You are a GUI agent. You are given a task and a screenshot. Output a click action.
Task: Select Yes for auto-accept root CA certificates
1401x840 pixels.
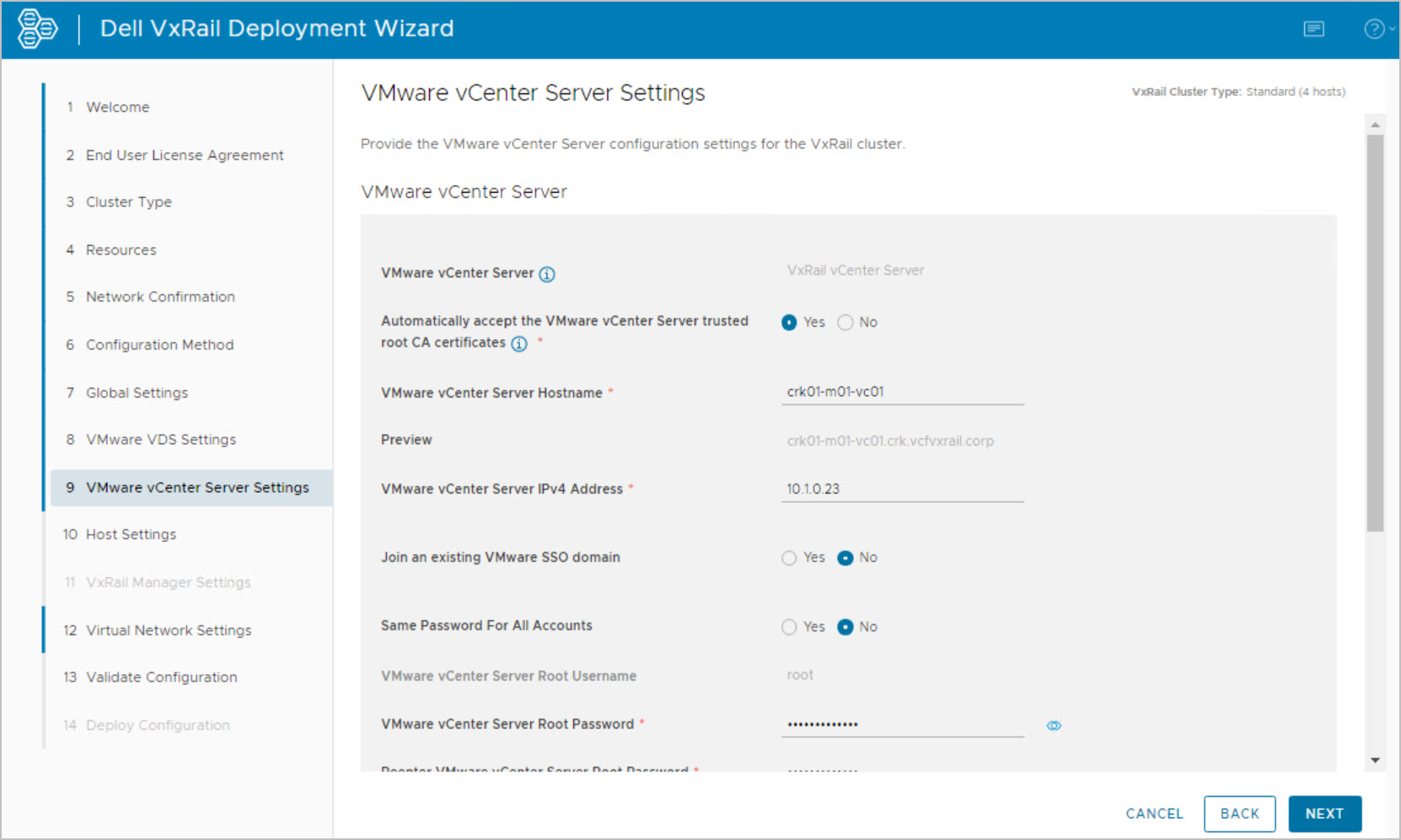click(789, 323)
